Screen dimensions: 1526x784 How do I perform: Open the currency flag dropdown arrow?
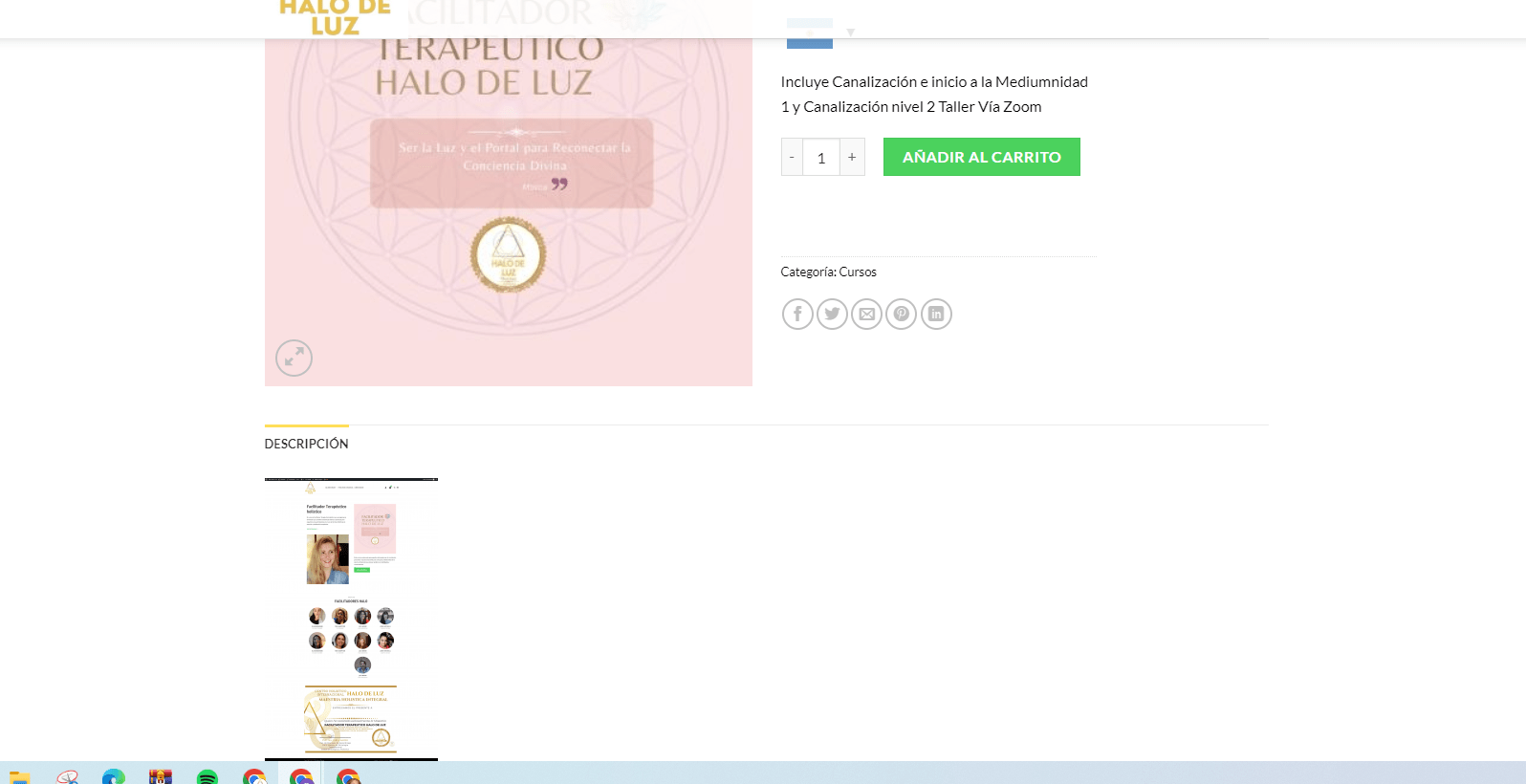click(850, 33)
